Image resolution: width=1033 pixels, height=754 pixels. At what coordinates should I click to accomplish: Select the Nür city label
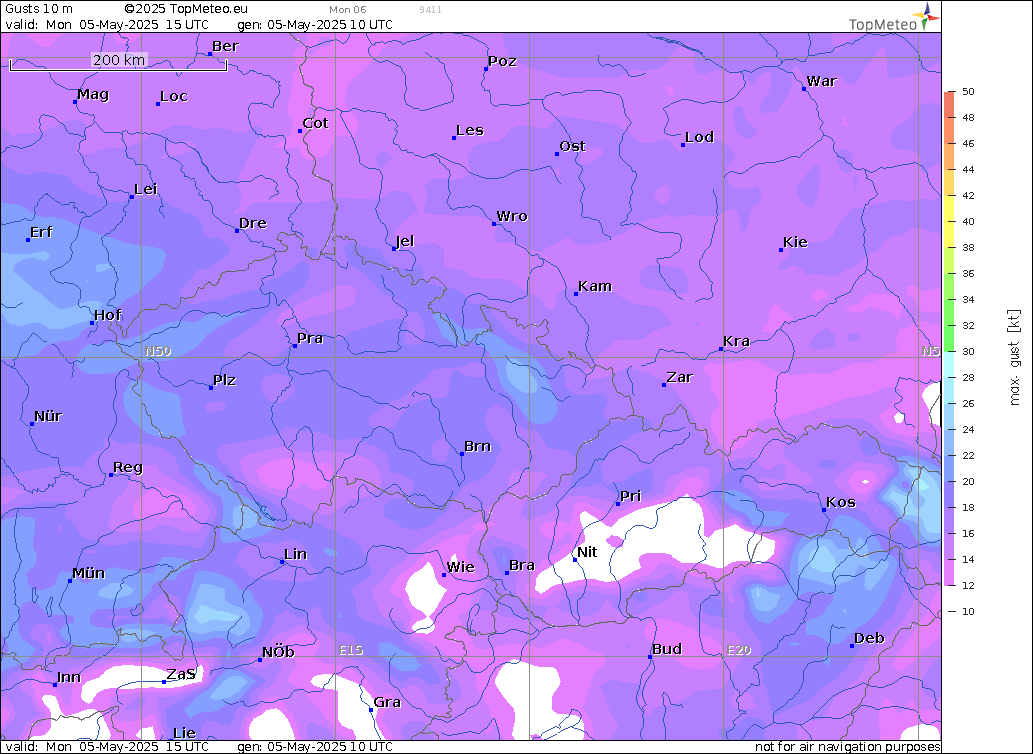[48, 416]
